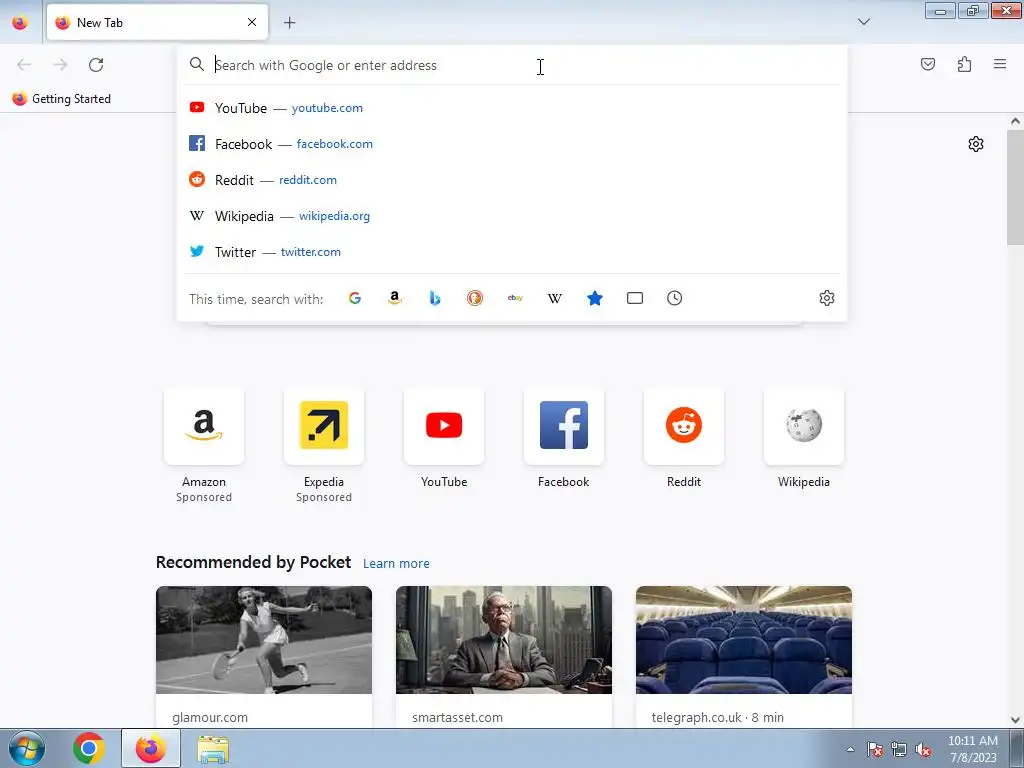Click the back navigation arrow
Viewport: 1024px width, 768px height.
[x=24, y=65]
